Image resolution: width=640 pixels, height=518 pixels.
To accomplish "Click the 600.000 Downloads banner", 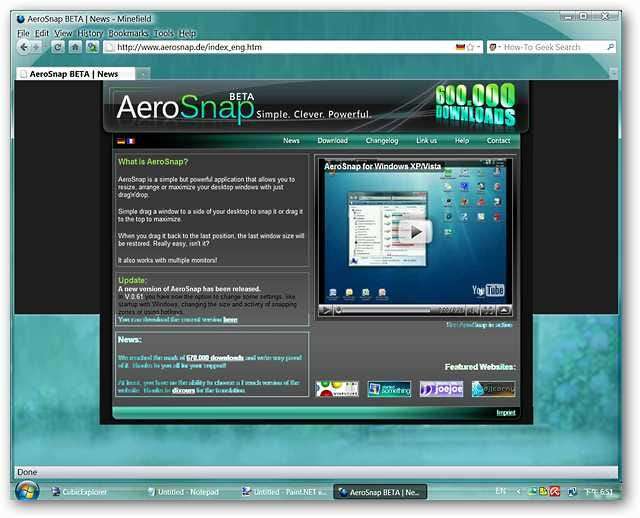I will pos(476,105).
